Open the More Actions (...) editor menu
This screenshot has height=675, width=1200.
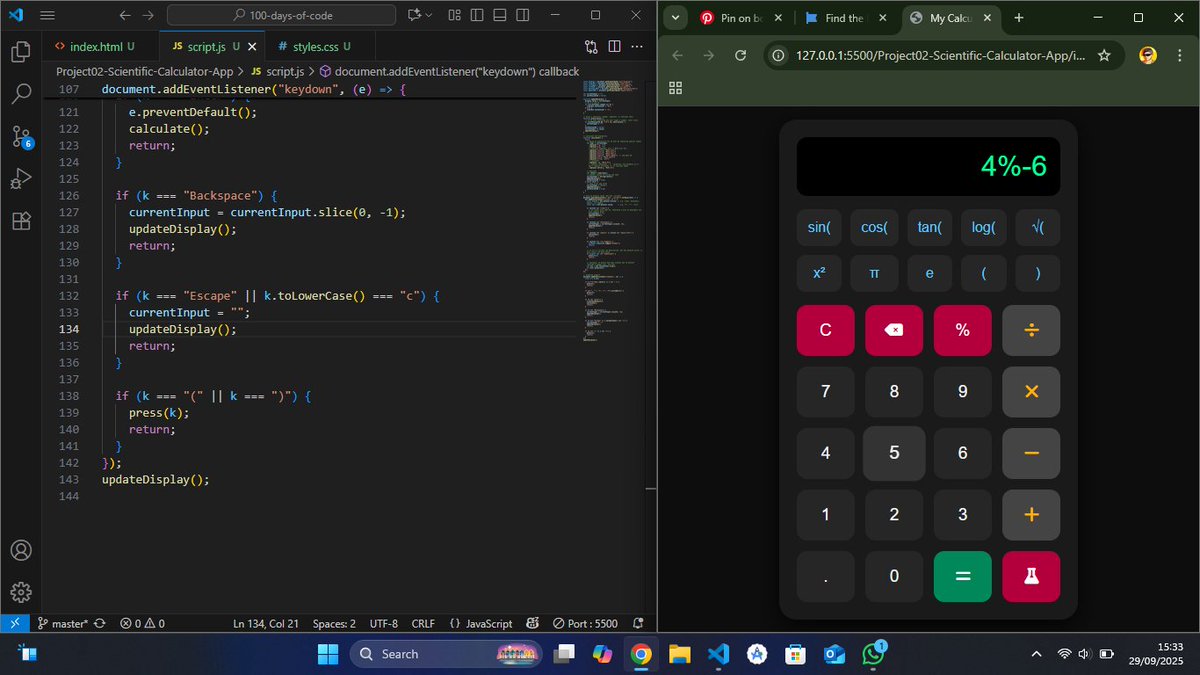(x=637, y=47)
